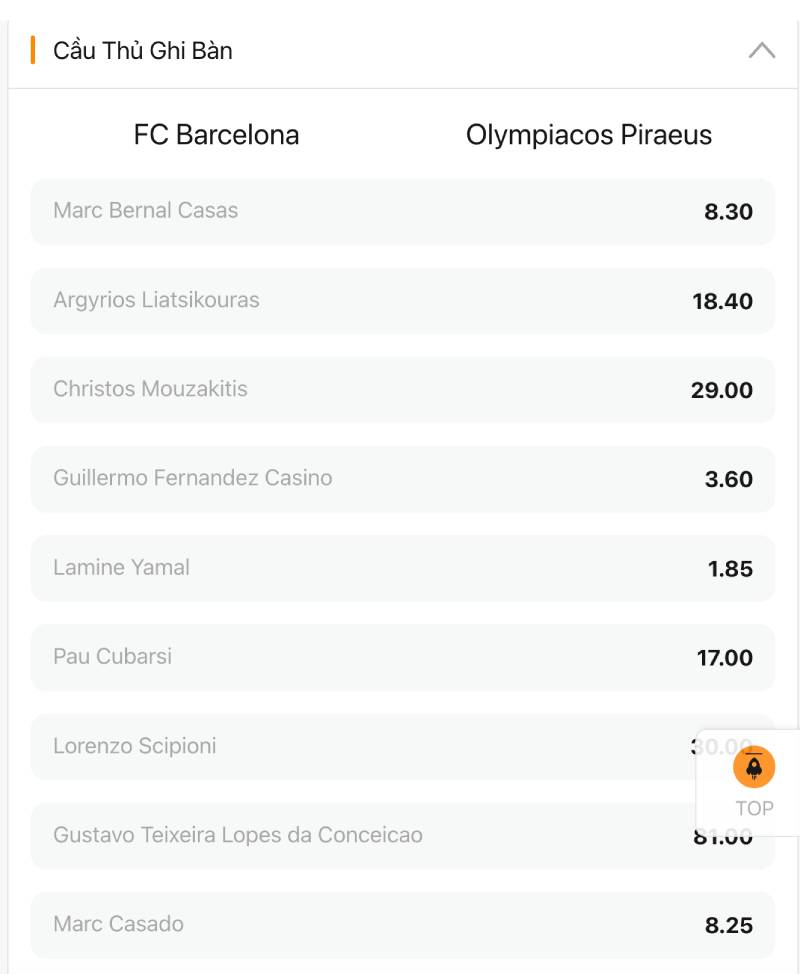Select Marc Casado 8.25 odds
This screenshot has width=800, height=974.
tap(402, 925)
